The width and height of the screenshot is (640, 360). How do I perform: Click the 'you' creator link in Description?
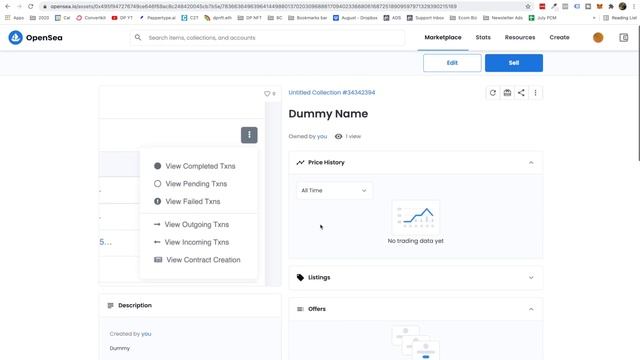coord(146,334)
